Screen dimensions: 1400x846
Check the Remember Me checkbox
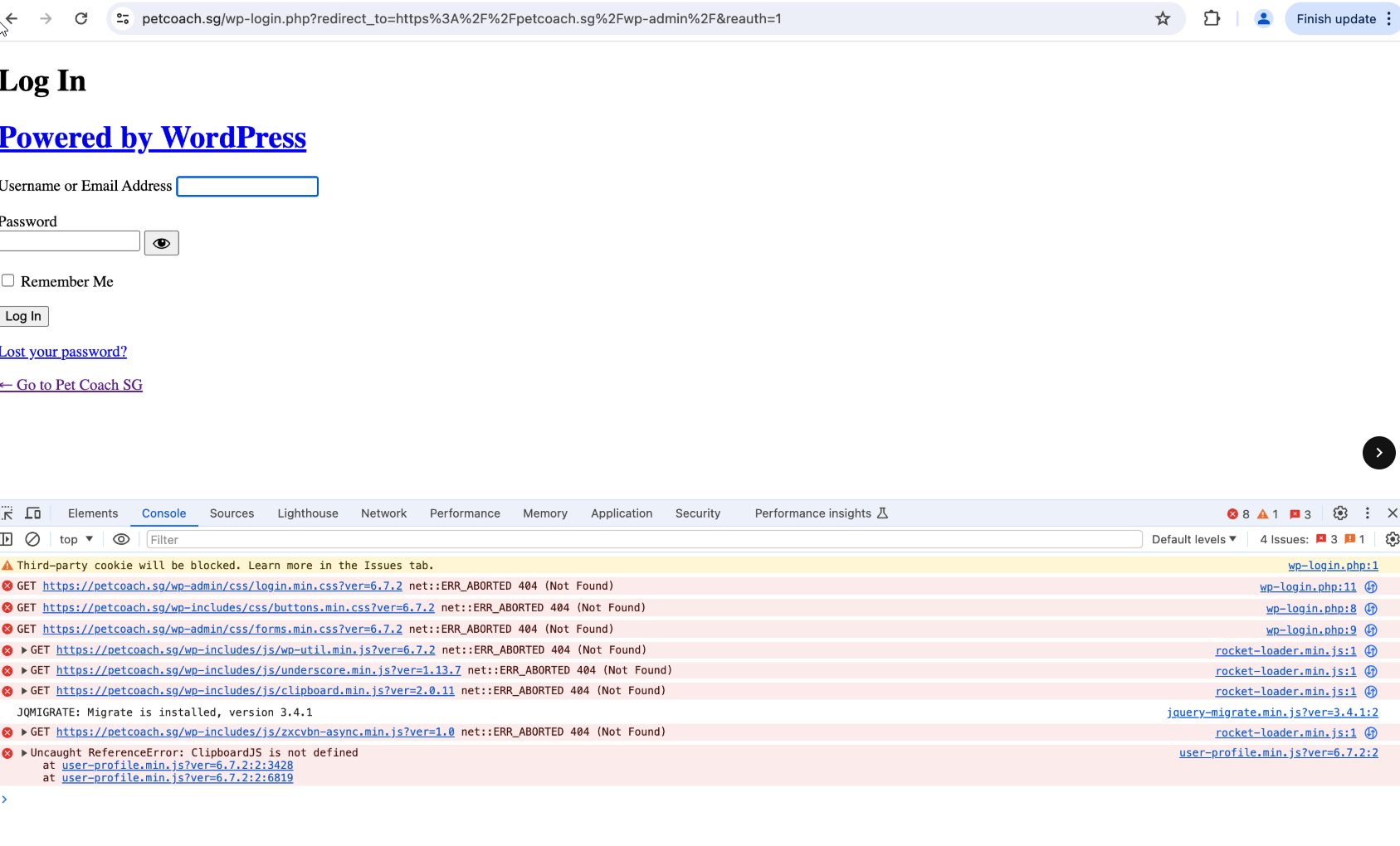coord(7,280)
